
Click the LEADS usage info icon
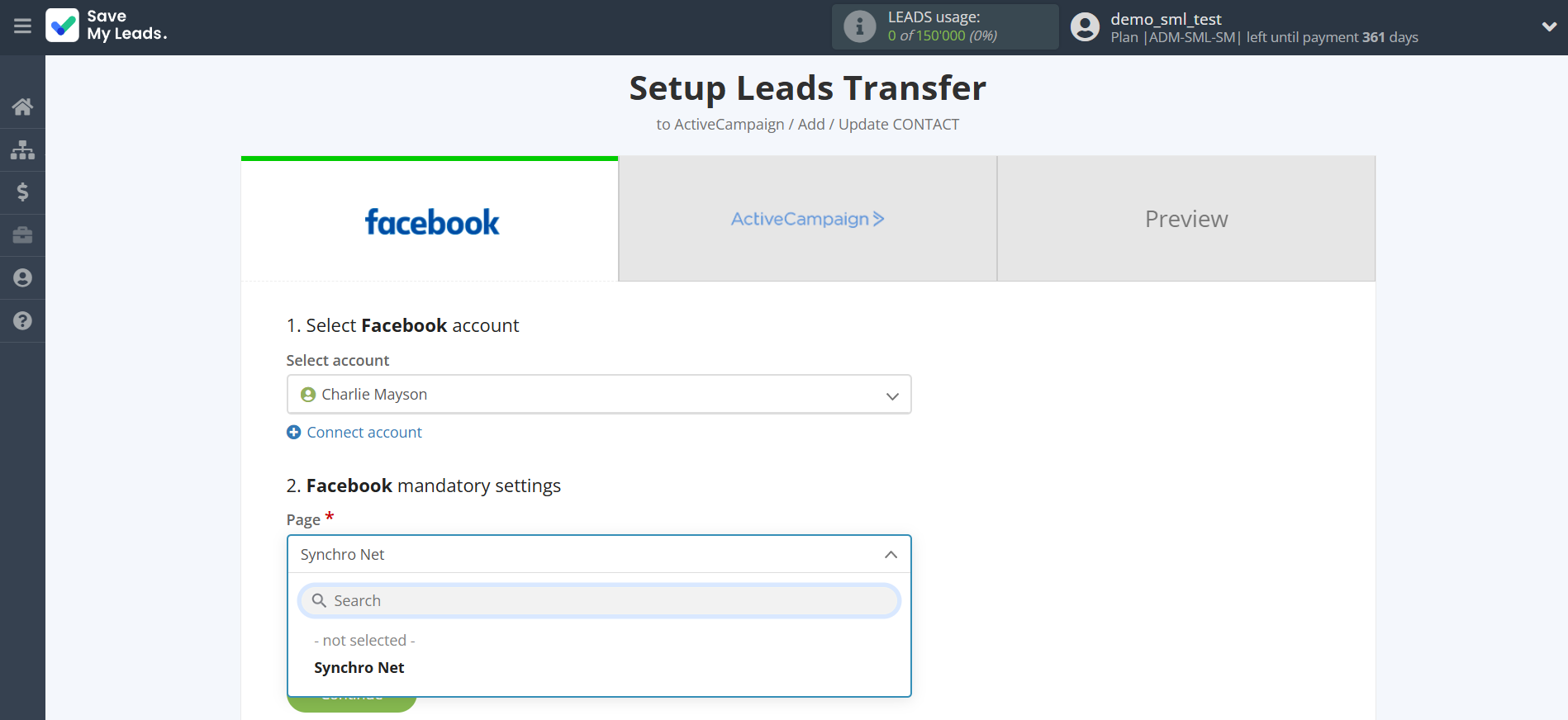click(x=859, y=26)
